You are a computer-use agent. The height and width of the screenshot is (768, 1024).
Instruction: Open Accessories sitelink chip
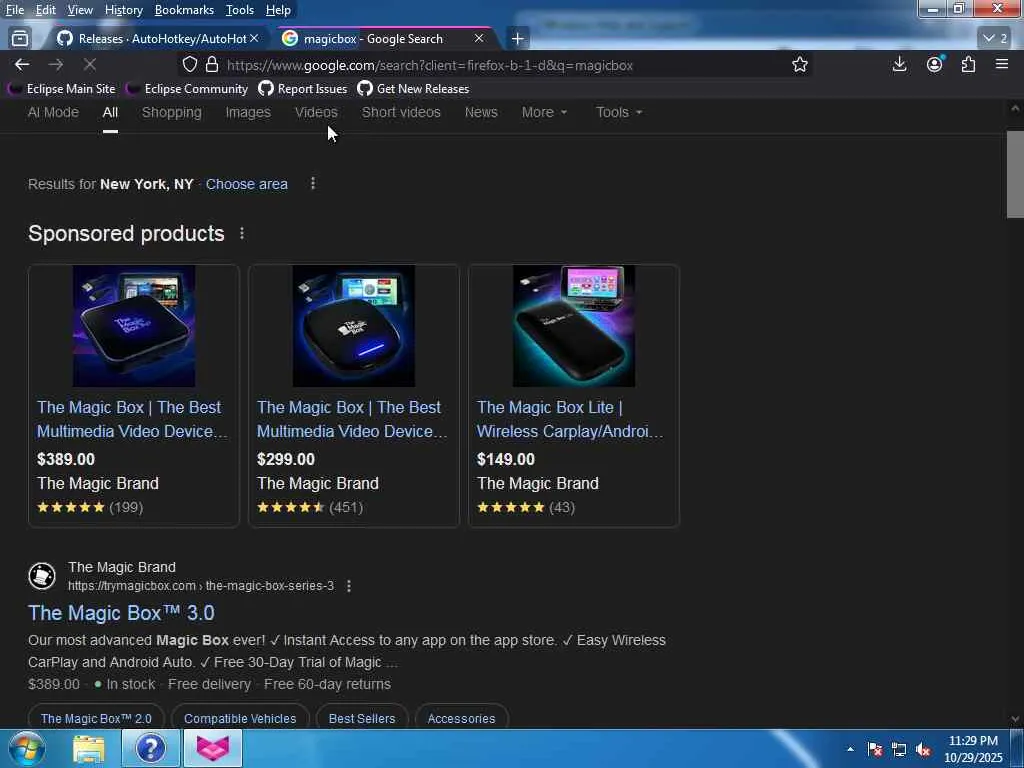pyautogui.click(x=461, y=718)
